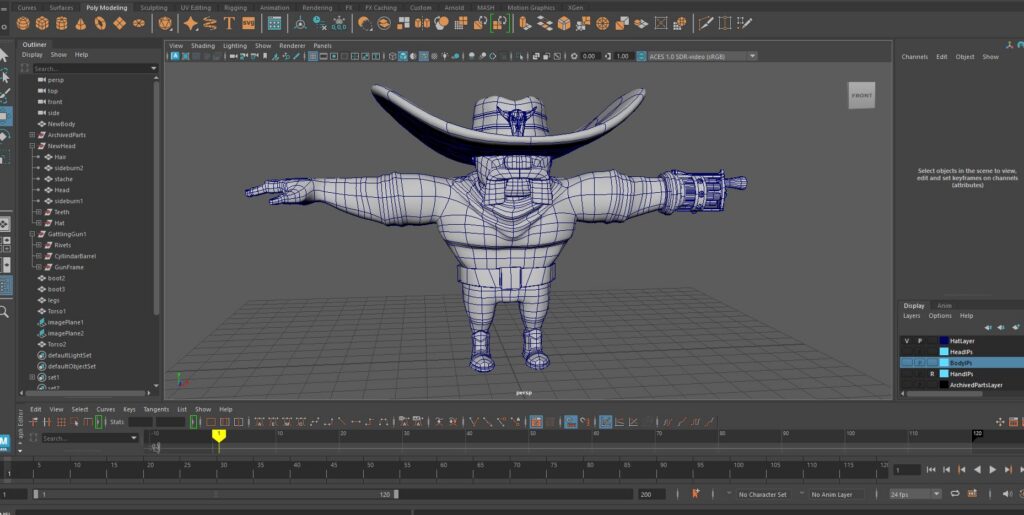Image resolution: width=1024 pixels, height=515 pixels.
Task: Click the play forwards button
Action: click(x=993, y=469)
